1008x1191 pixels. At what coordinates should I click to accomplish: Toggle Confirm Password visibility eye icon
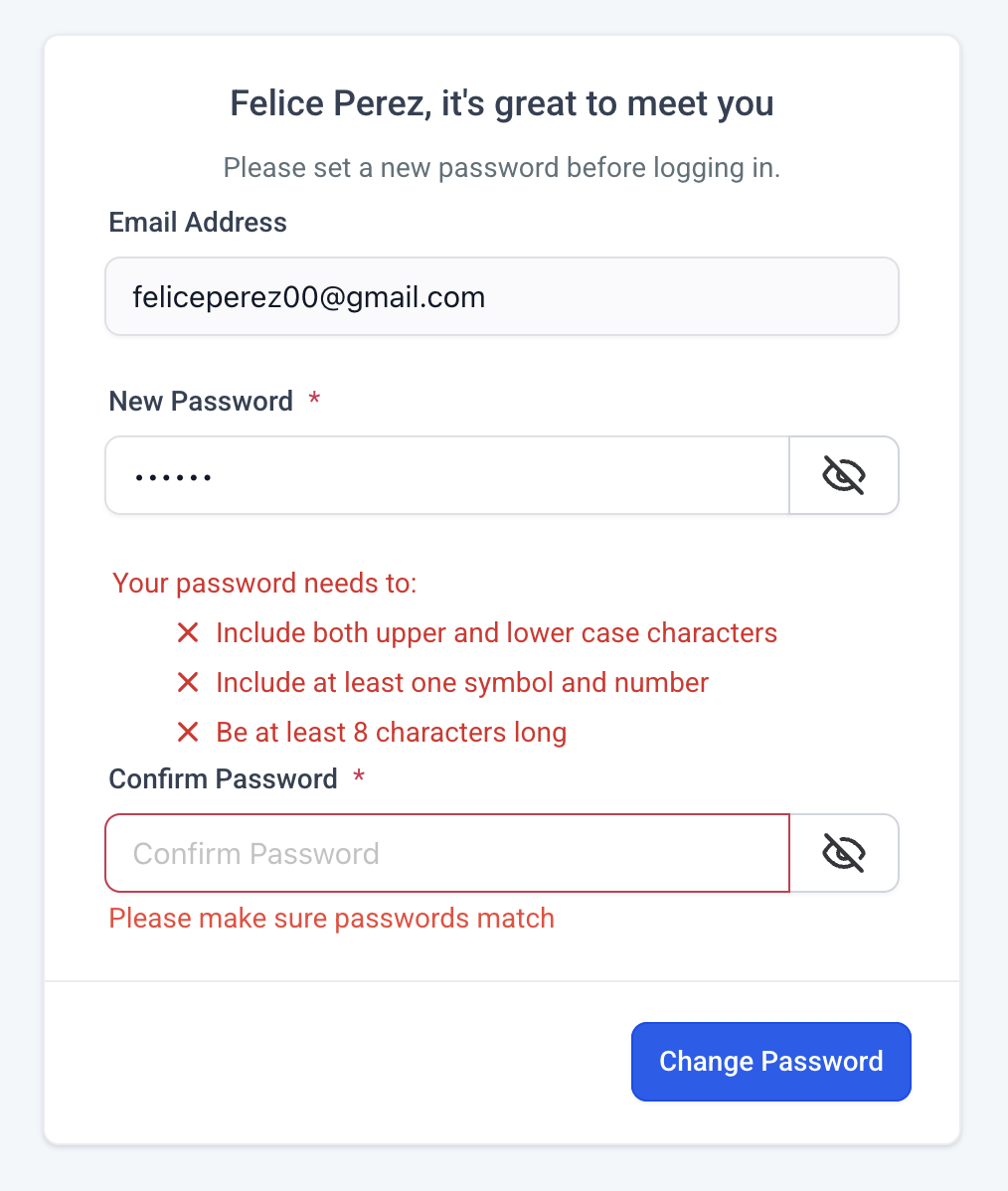[x=844, y=853]
